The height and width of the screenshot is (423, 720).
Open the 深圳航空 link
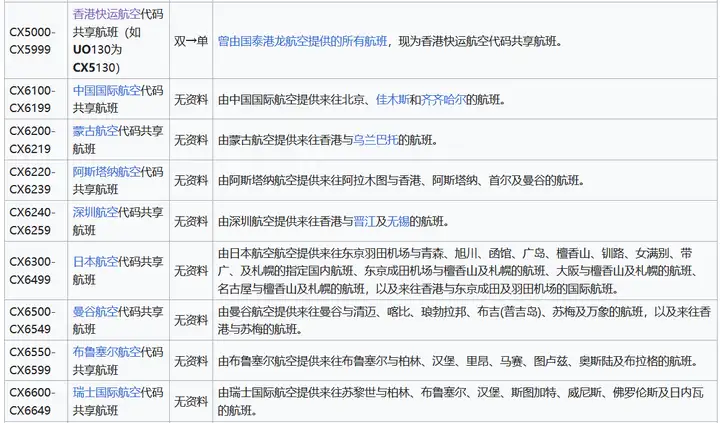pyautogui.click(x=96, y=212)
